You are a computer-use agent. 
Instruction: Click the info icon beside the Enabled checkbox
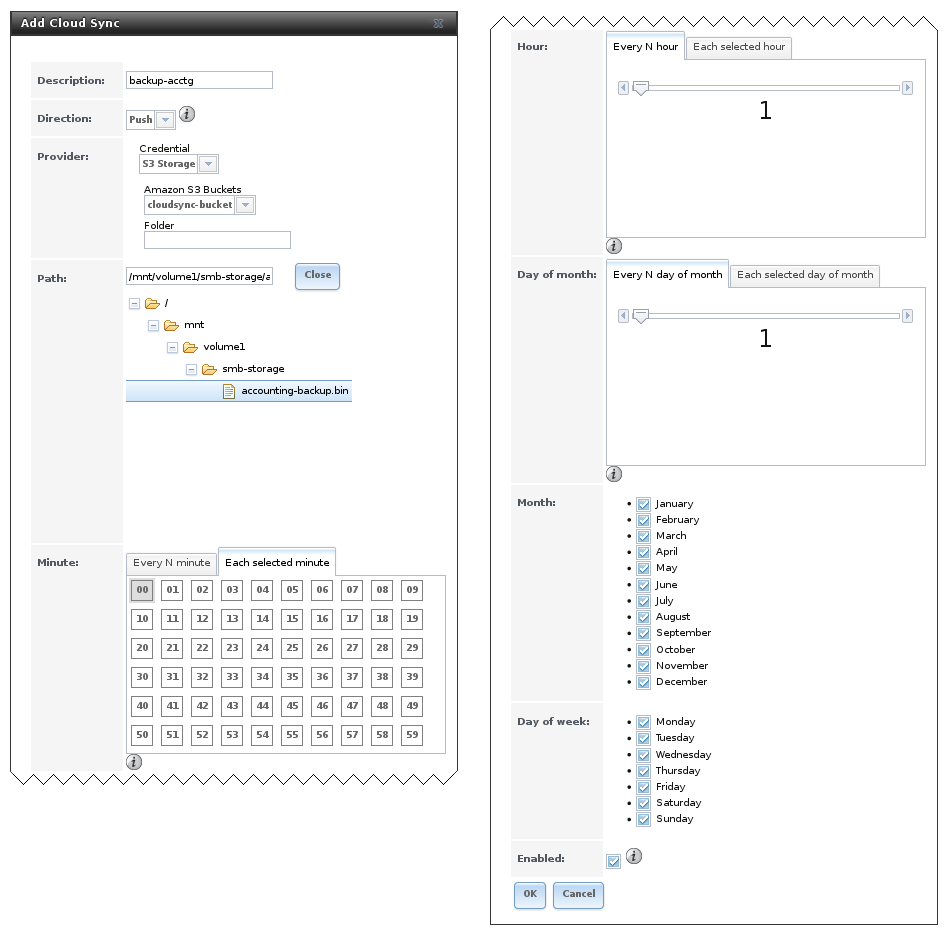635,856
